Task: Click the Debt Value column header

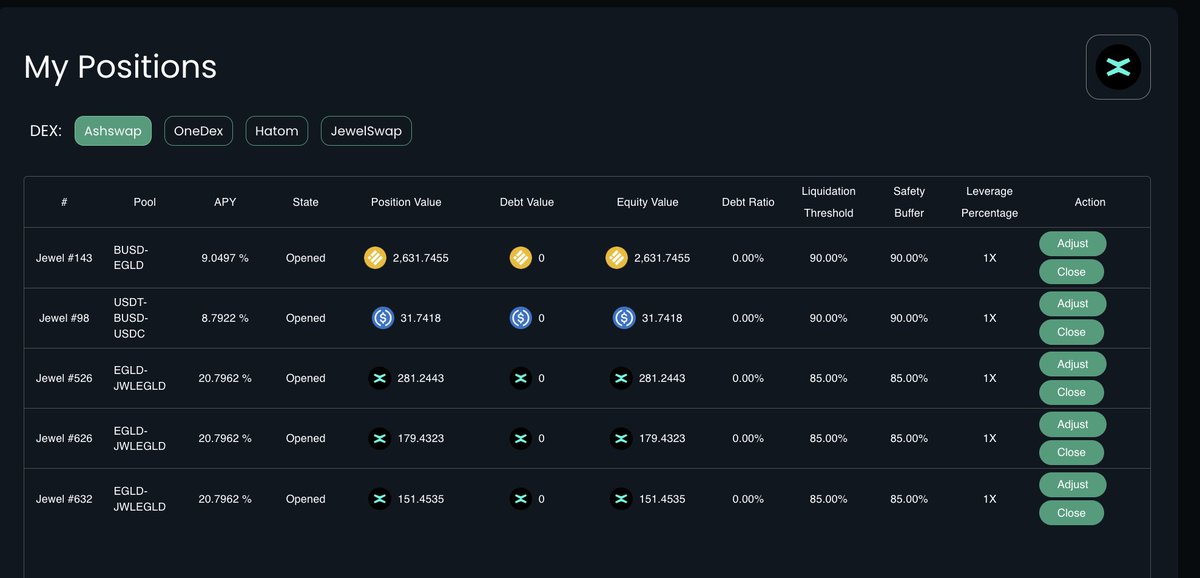Action: (x=526, y=202)
